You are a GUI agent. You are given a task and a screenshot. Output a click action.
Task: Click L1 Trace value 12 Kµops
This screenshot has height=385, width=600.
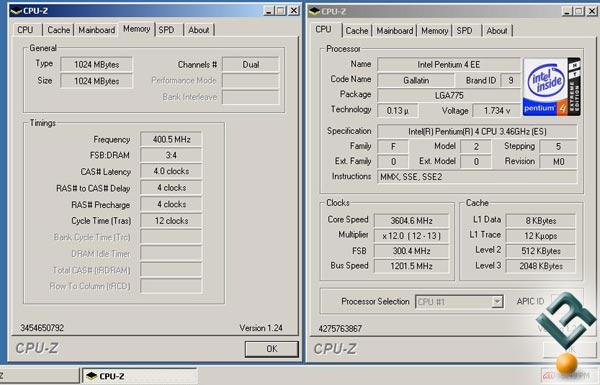click(x=541, y=236)
